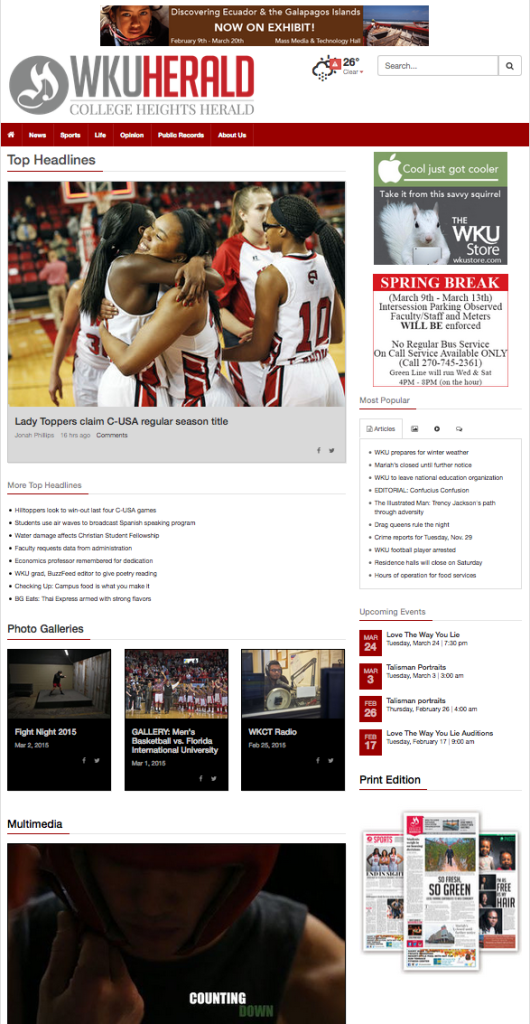Open the Sports menu

point(70,135)
